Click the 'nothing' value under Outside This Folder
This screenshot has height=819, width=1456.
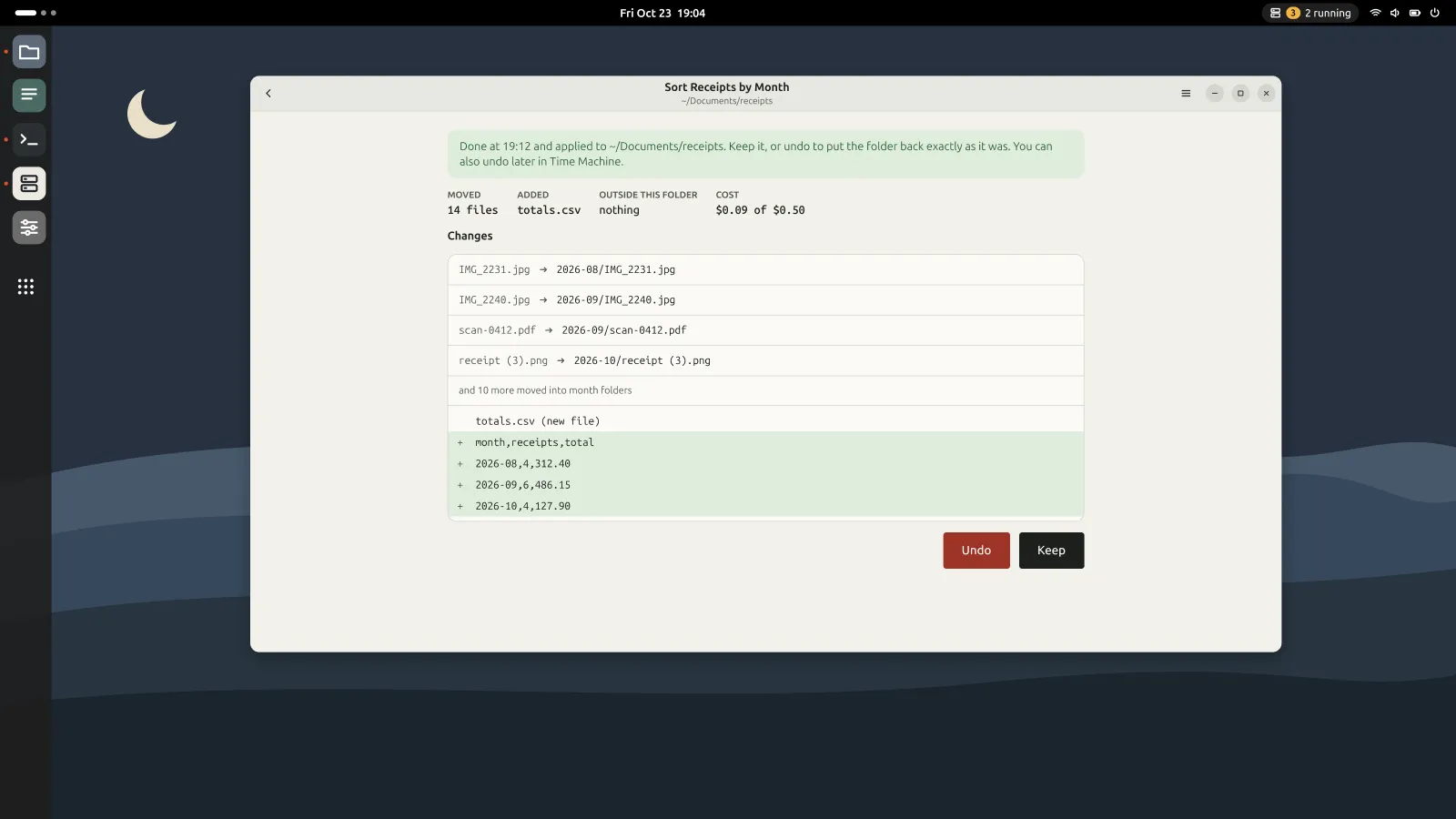tap(619, 210)
